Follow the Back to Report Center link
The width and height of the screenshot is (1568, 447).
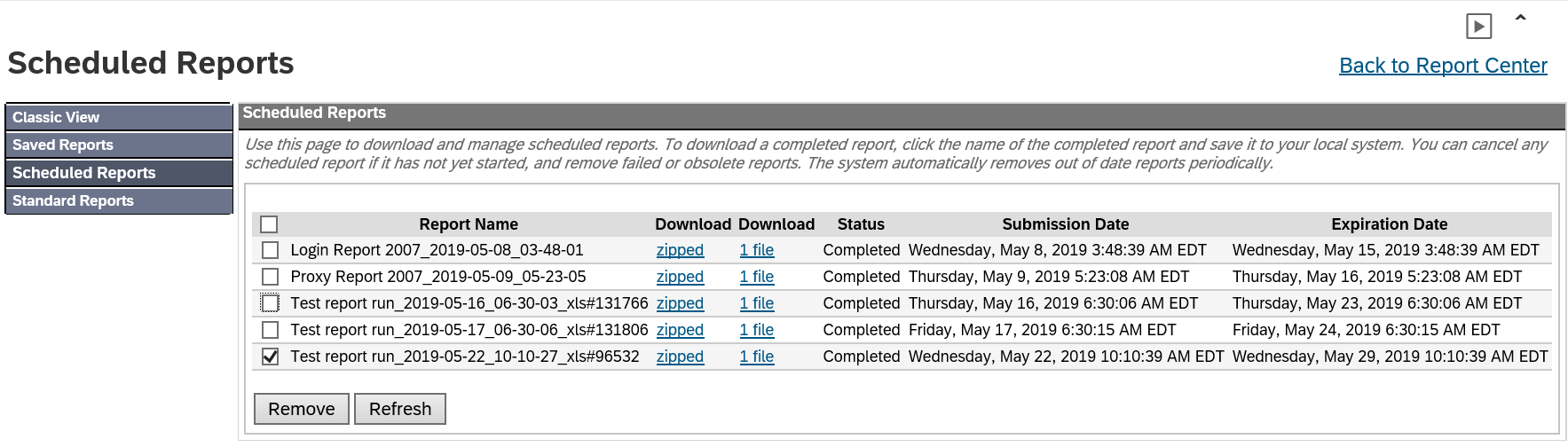[x=1443, y=66]
